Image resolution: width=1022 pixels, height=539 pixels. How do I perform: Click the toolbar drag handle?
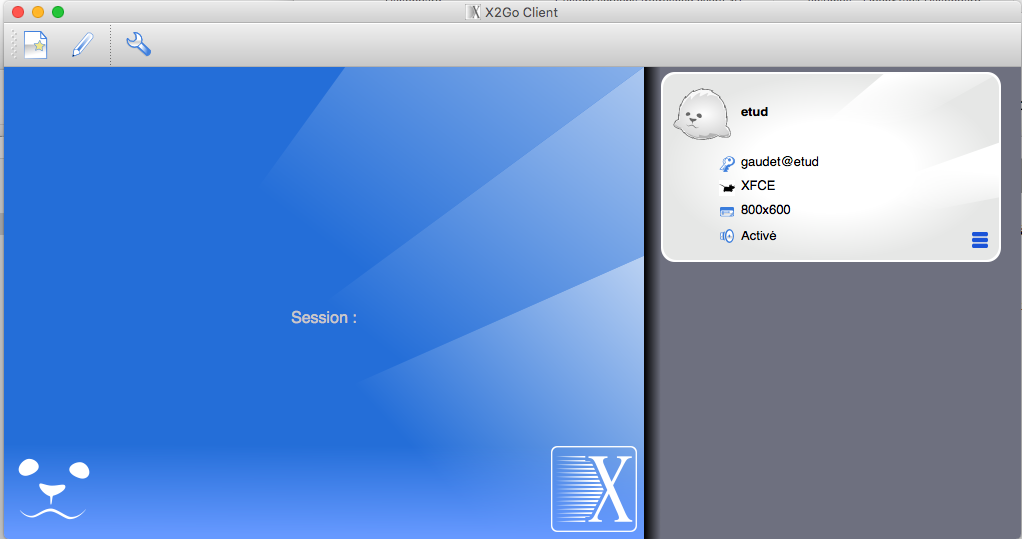click(14, 45)
